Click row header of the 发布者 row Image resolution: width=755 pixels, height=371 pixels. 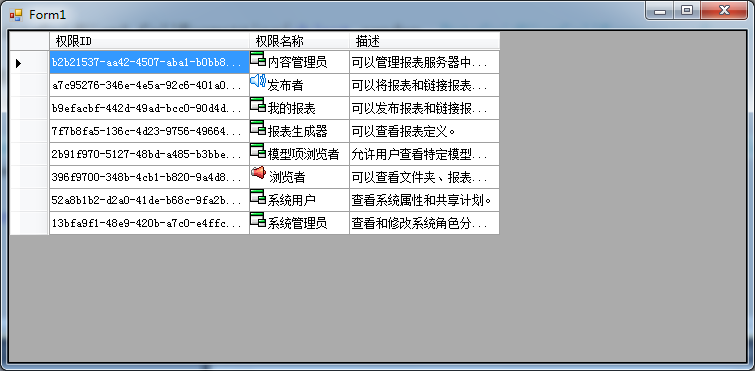(29, 85)
